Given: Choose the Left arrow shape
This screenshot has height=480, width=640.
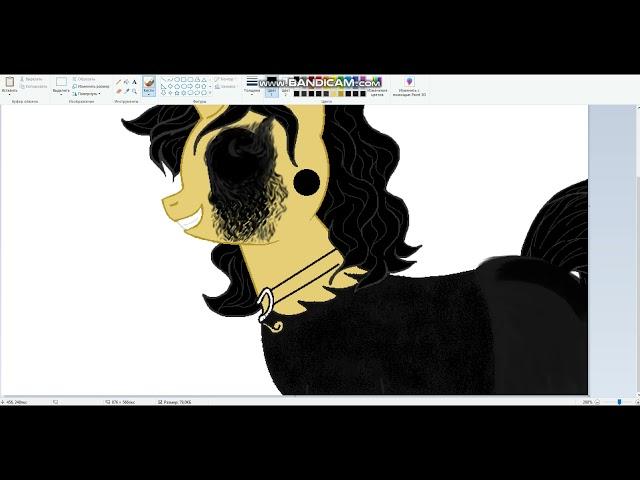Looking at the screenshot, I should (197, 87).
